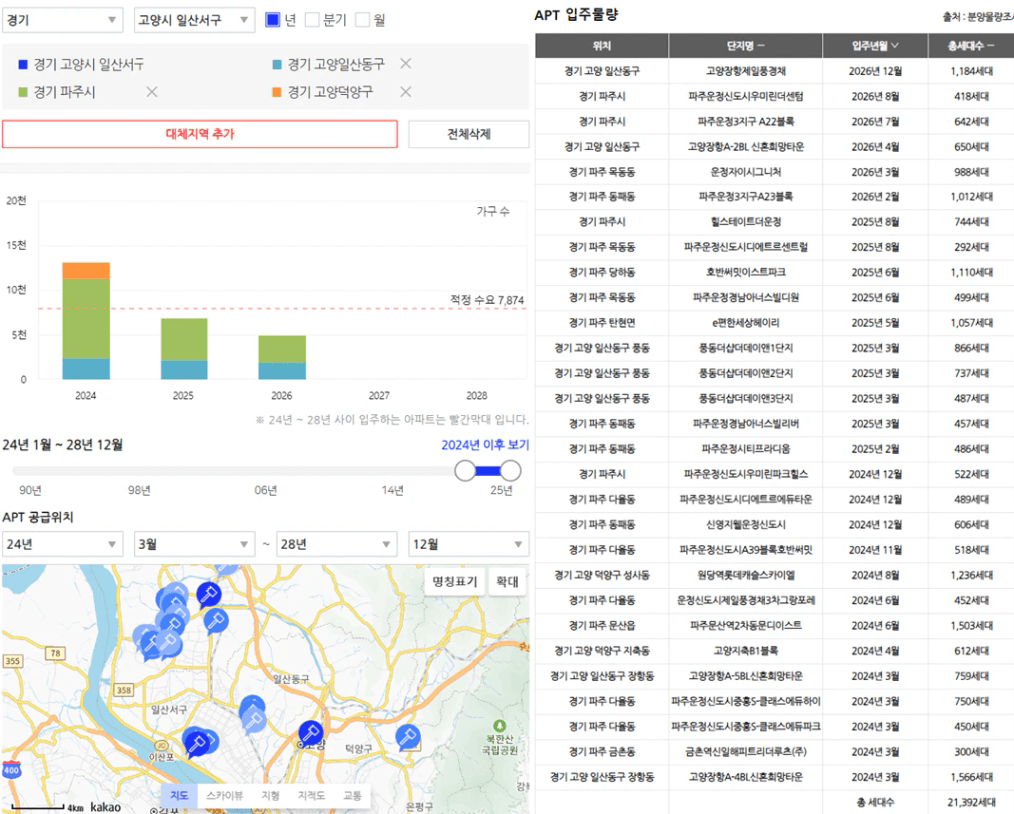Click 확대 map button

pyautogui.click(x=507, y=581)
